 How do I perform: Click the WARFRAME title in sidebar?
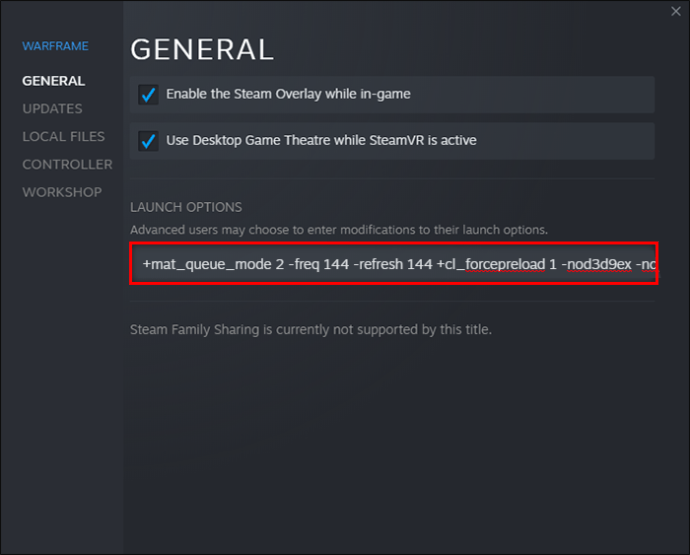click(x=55, y=46)
